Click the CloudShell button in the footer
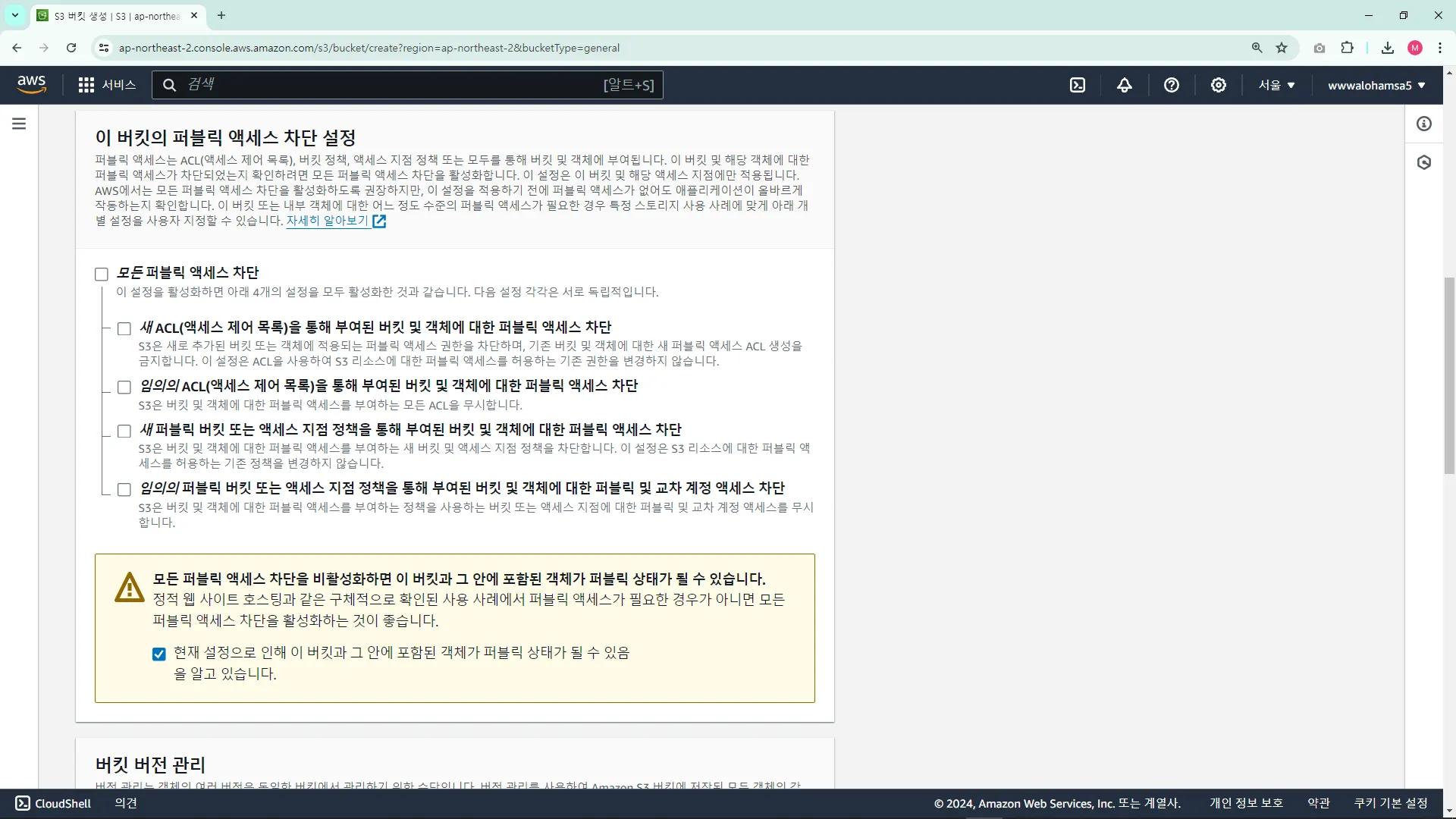 53,803
